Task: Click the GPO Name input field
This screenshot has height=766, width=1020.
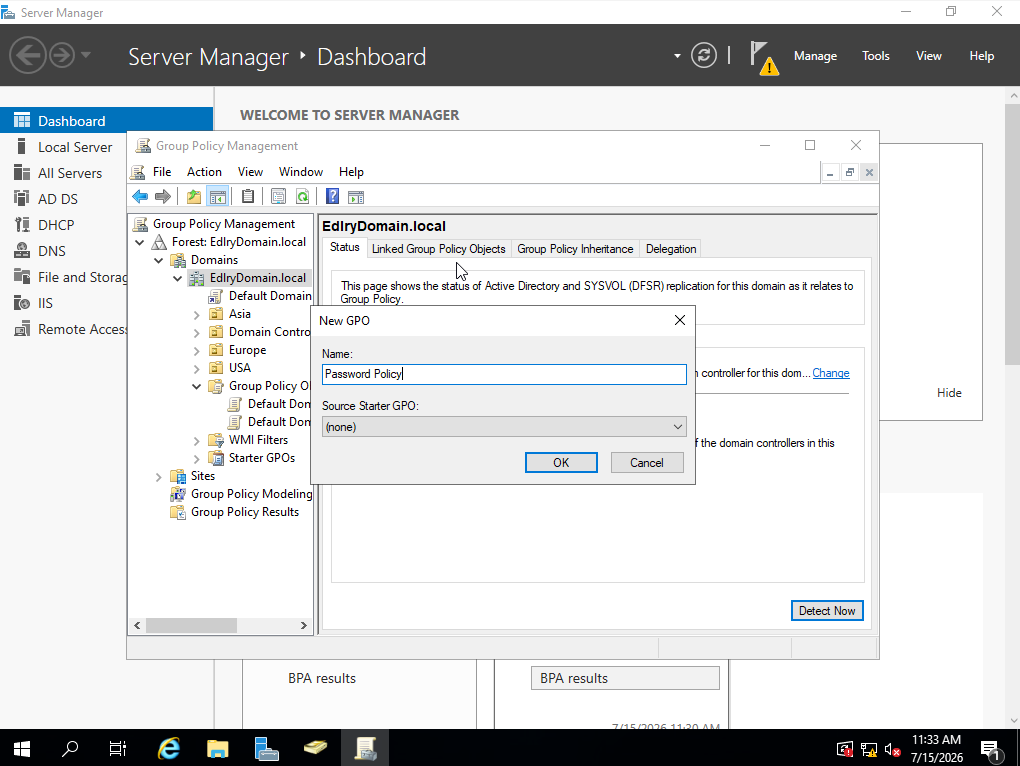Action: tap(504, 374)
